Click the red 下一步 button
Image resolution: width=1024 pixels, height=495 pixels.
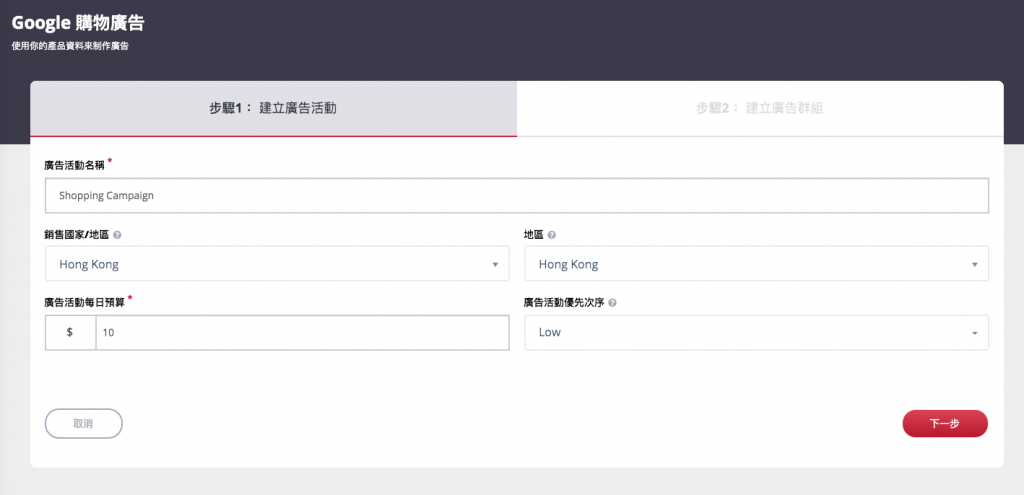[945, 423]
